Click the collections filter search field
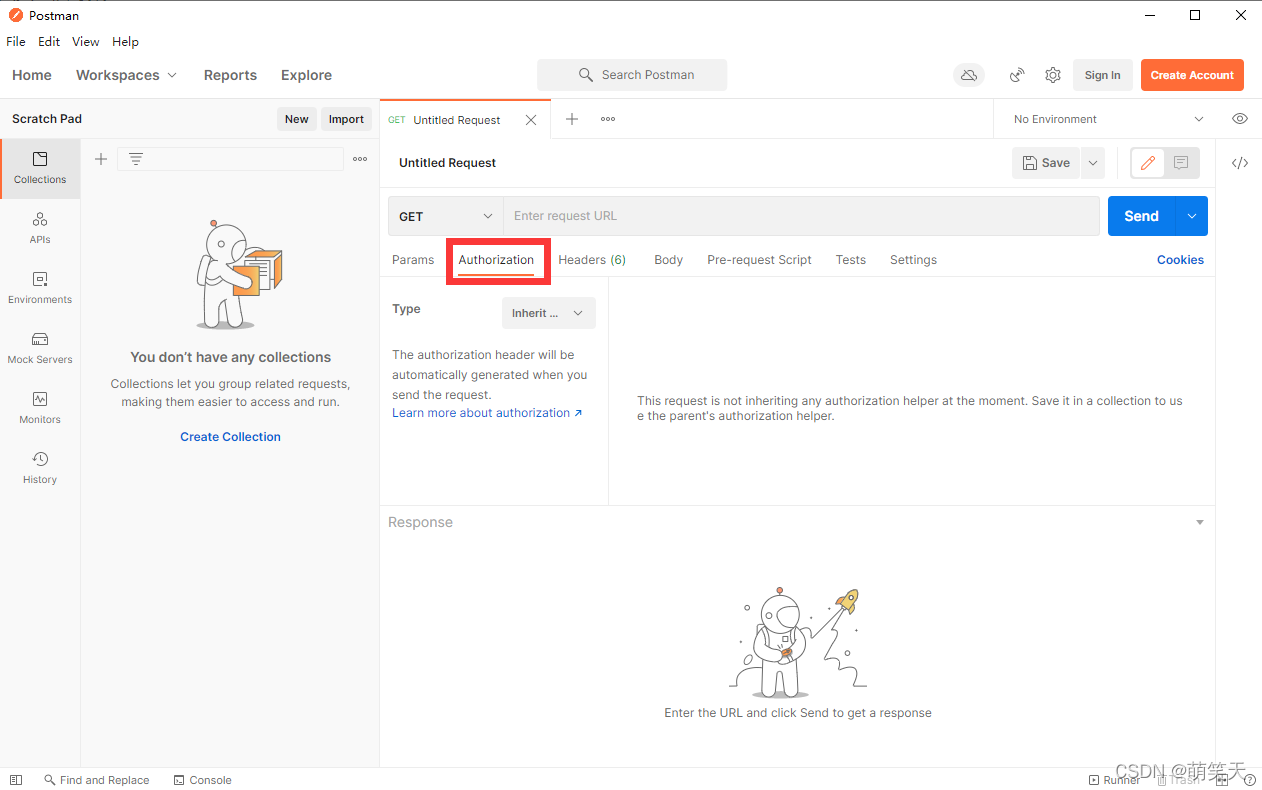 coord(230,159)
